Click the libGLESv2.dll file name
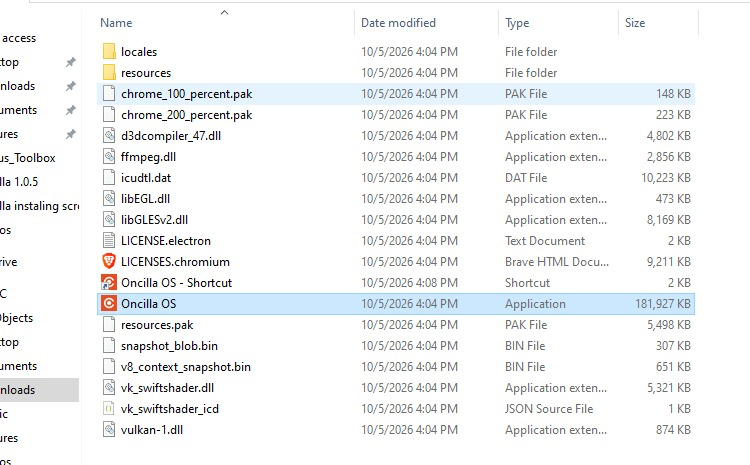The height and width of the screenshot is (465, 750). (x=154, y=220)
